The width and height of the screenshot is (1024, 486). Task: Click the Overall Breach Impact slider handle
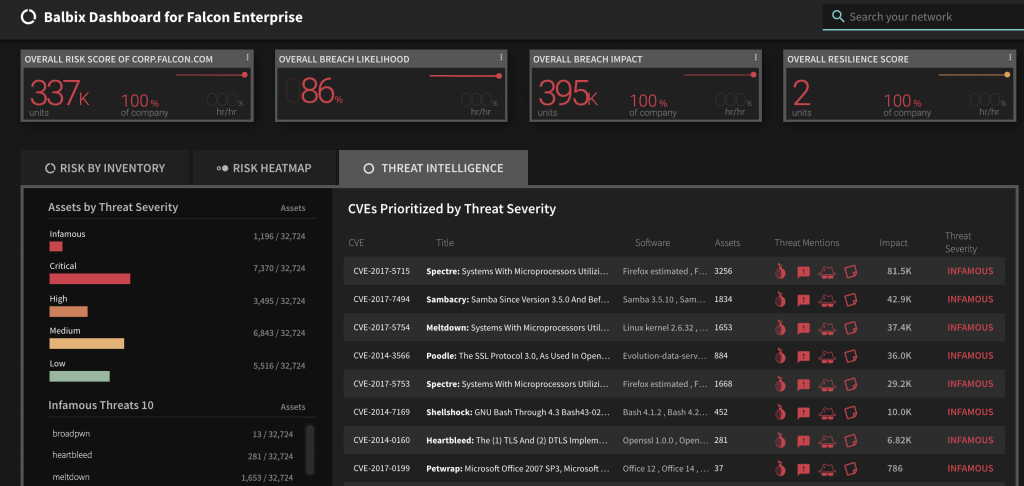pyautogui.click(x=754, y=75)
